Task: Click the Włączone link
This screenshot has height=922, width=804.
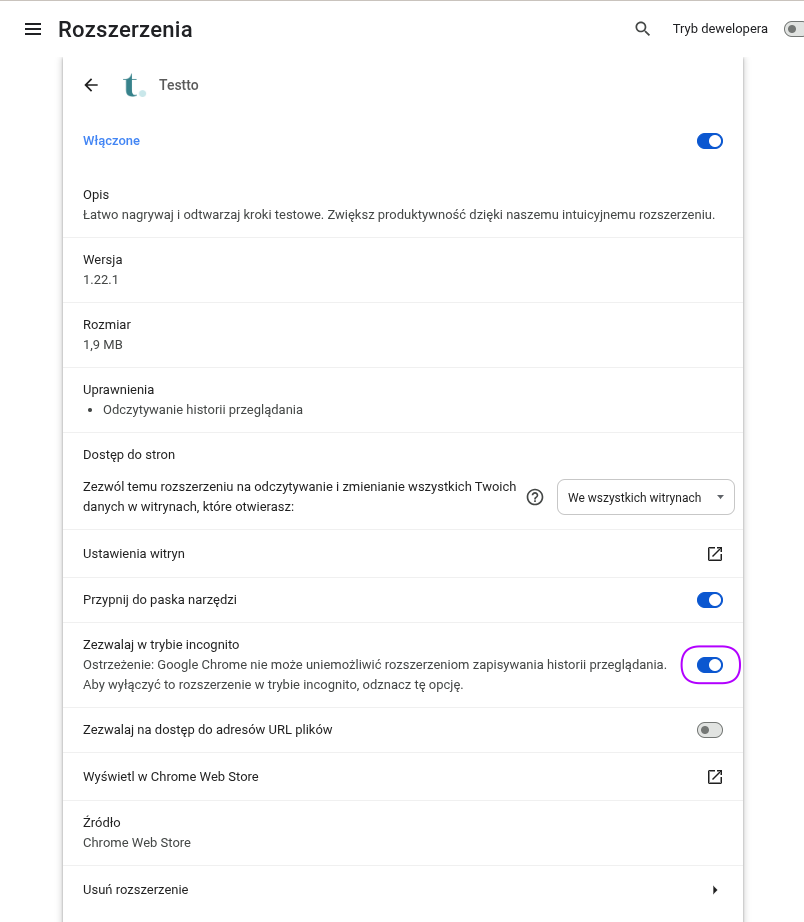Action: pyautogui.click(x=111, y=141)
